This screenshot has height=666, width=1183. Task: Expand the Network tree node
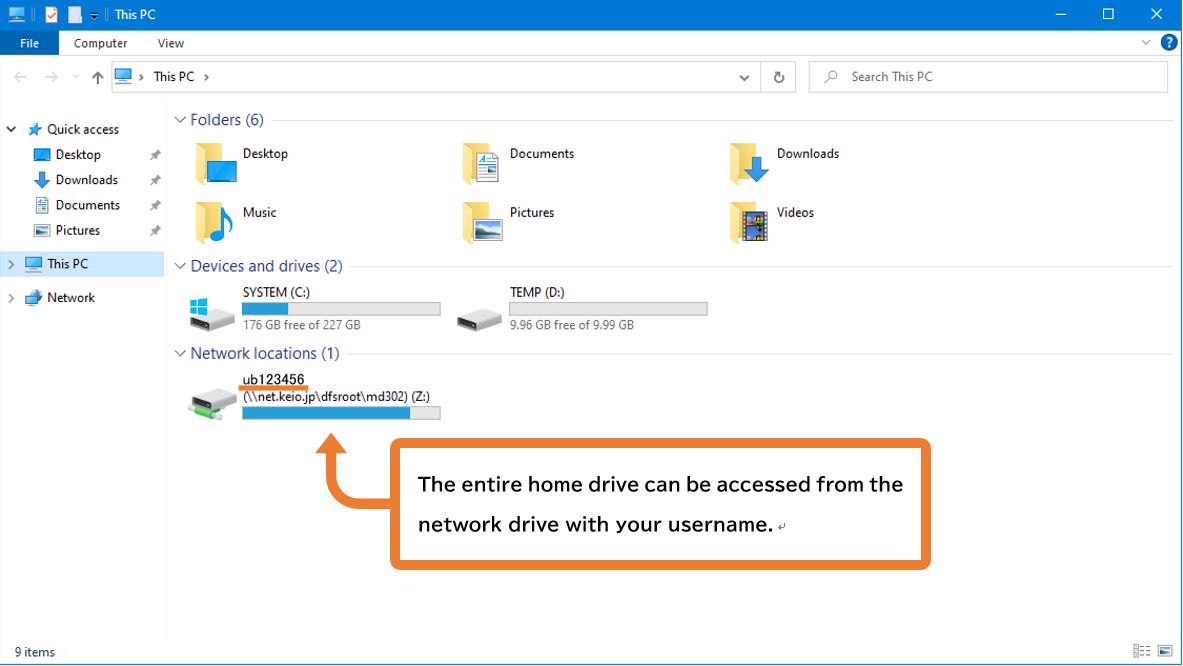[11, 298]
